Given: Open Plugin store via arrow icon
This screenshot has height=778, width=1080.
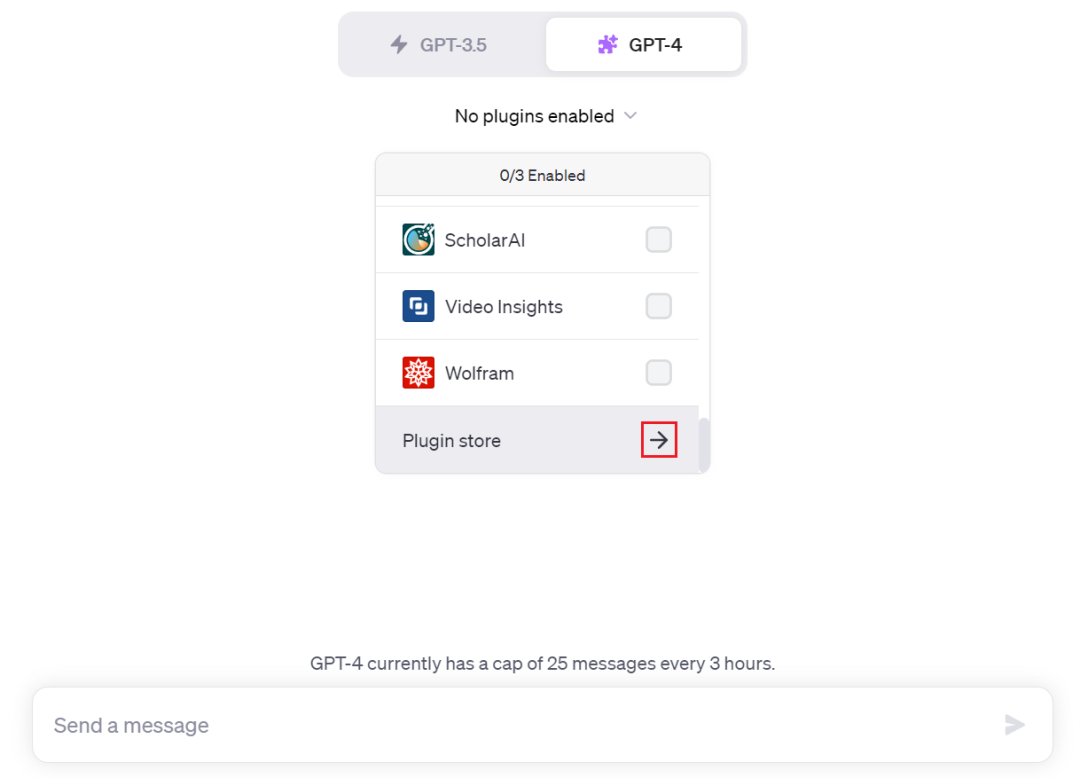Looking at the screenshot, I should coord(659,440).
